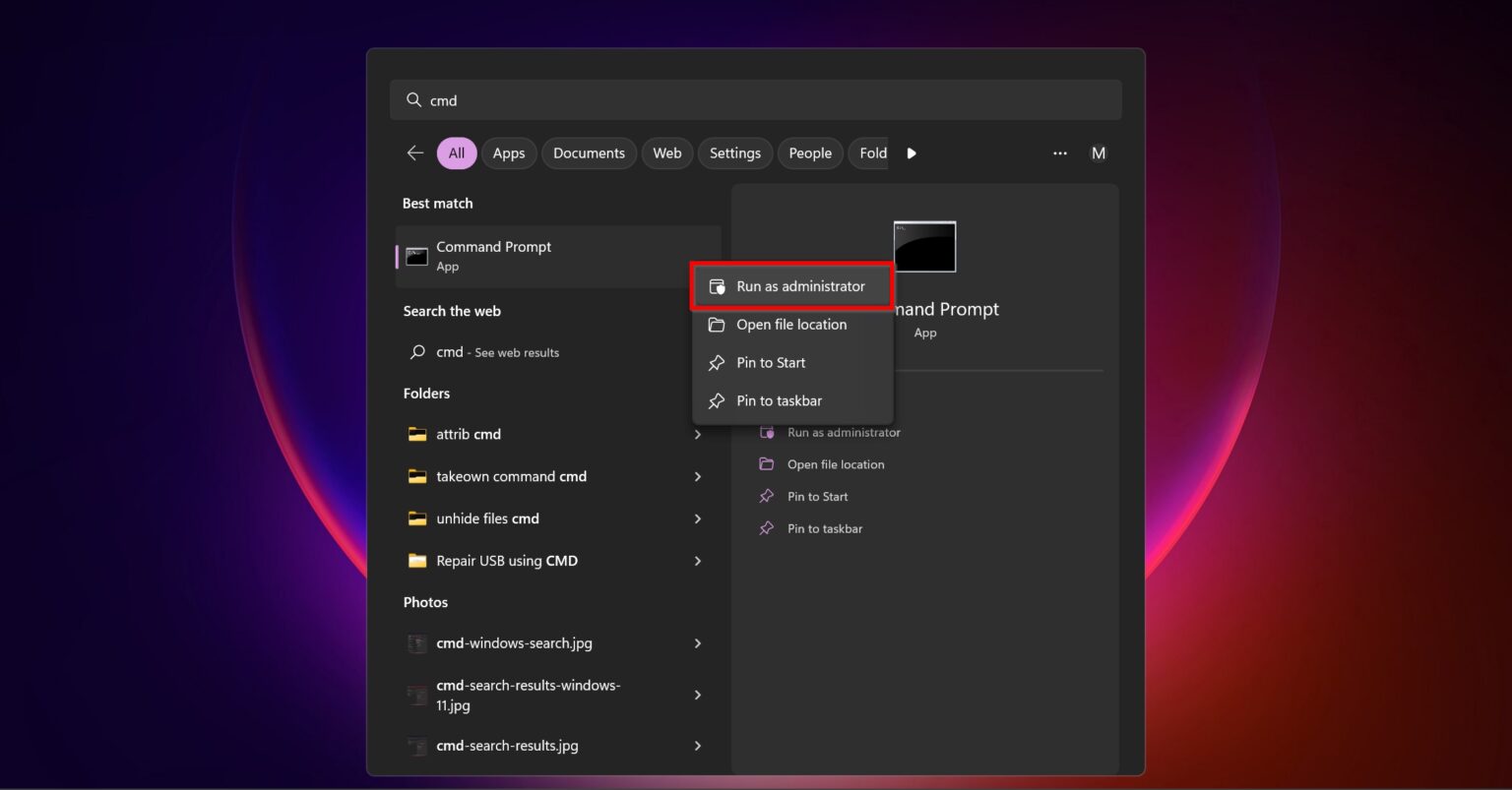
Task: Click the Repair USB using CMD folder icon
Action: (x=417, y=561)
